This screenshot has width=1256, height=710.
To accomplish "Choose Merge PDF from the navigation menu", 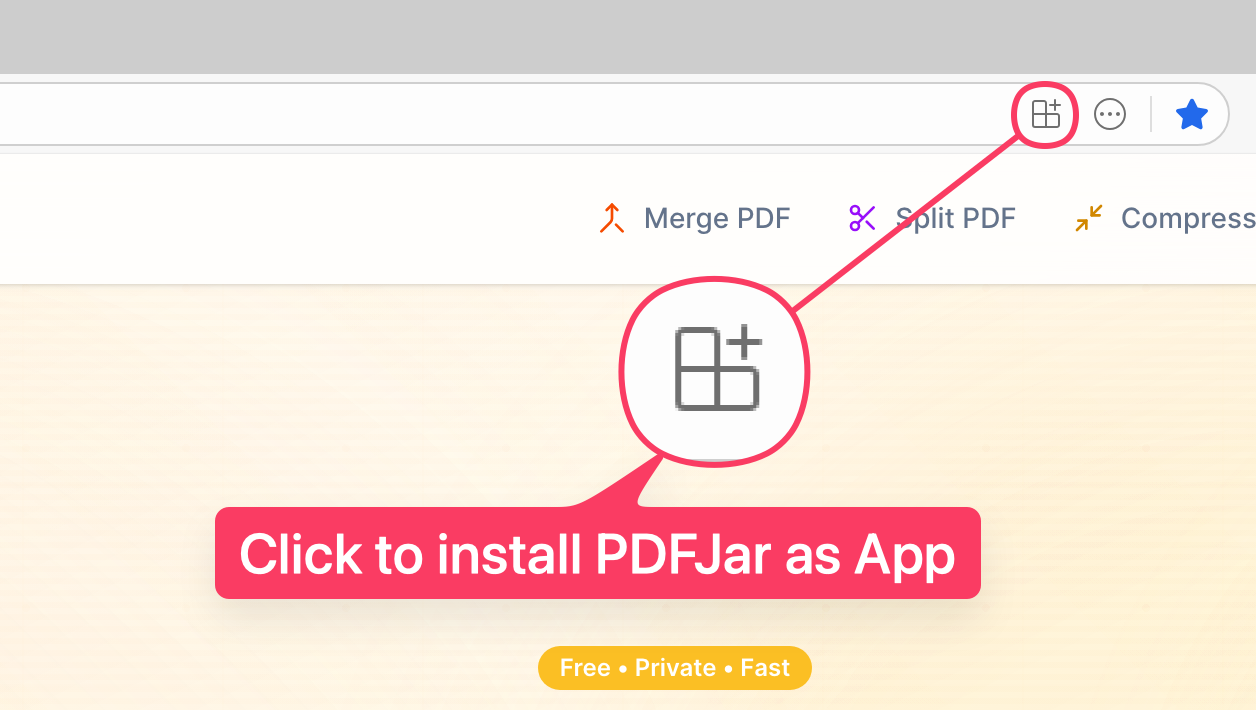I will pyautogui.click(x=716, y=218).
